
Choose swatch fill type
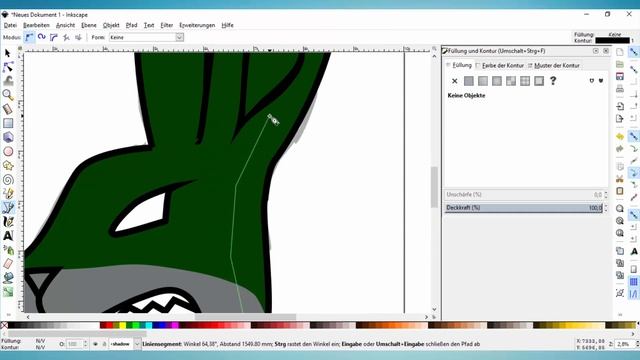(x=539, y=81)
